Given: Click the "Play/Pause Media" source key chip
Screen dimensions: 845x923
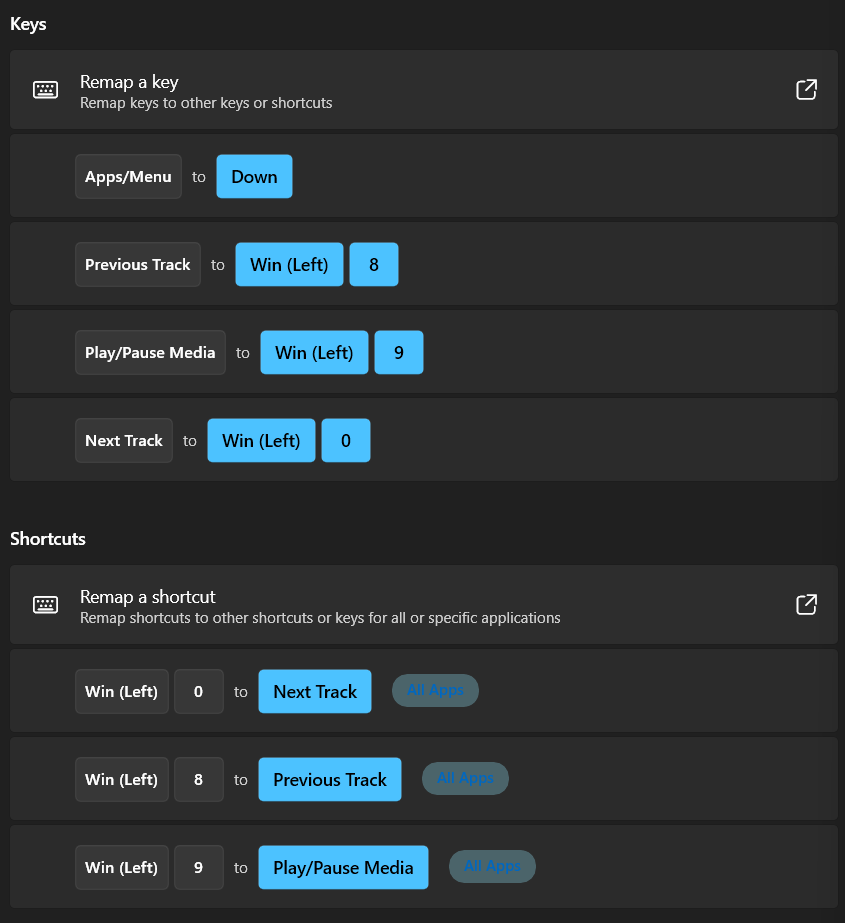Looking at the screenshot, I should 150,352.
